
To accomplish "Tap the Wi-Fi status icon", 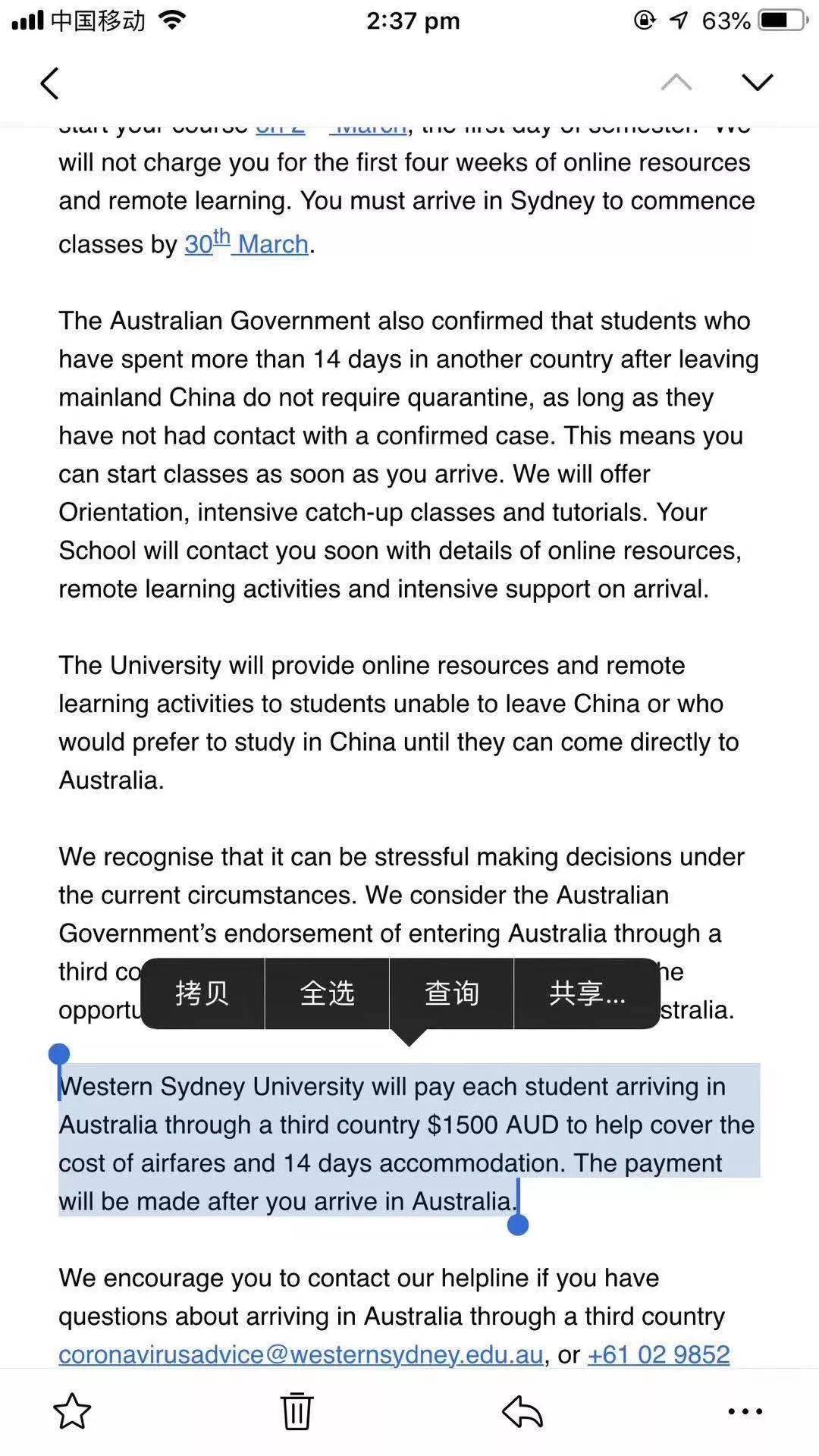I will [x=173, y=20].
